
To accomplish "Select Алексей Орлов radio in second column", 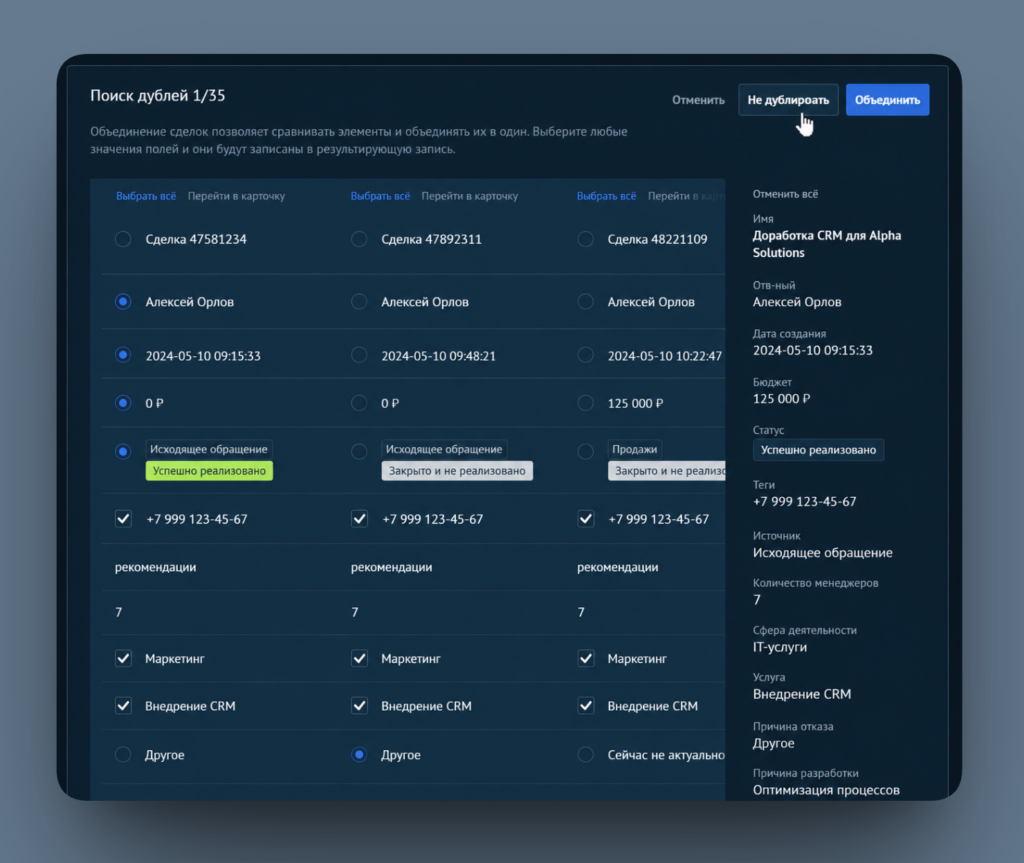I will pos(359,302).
